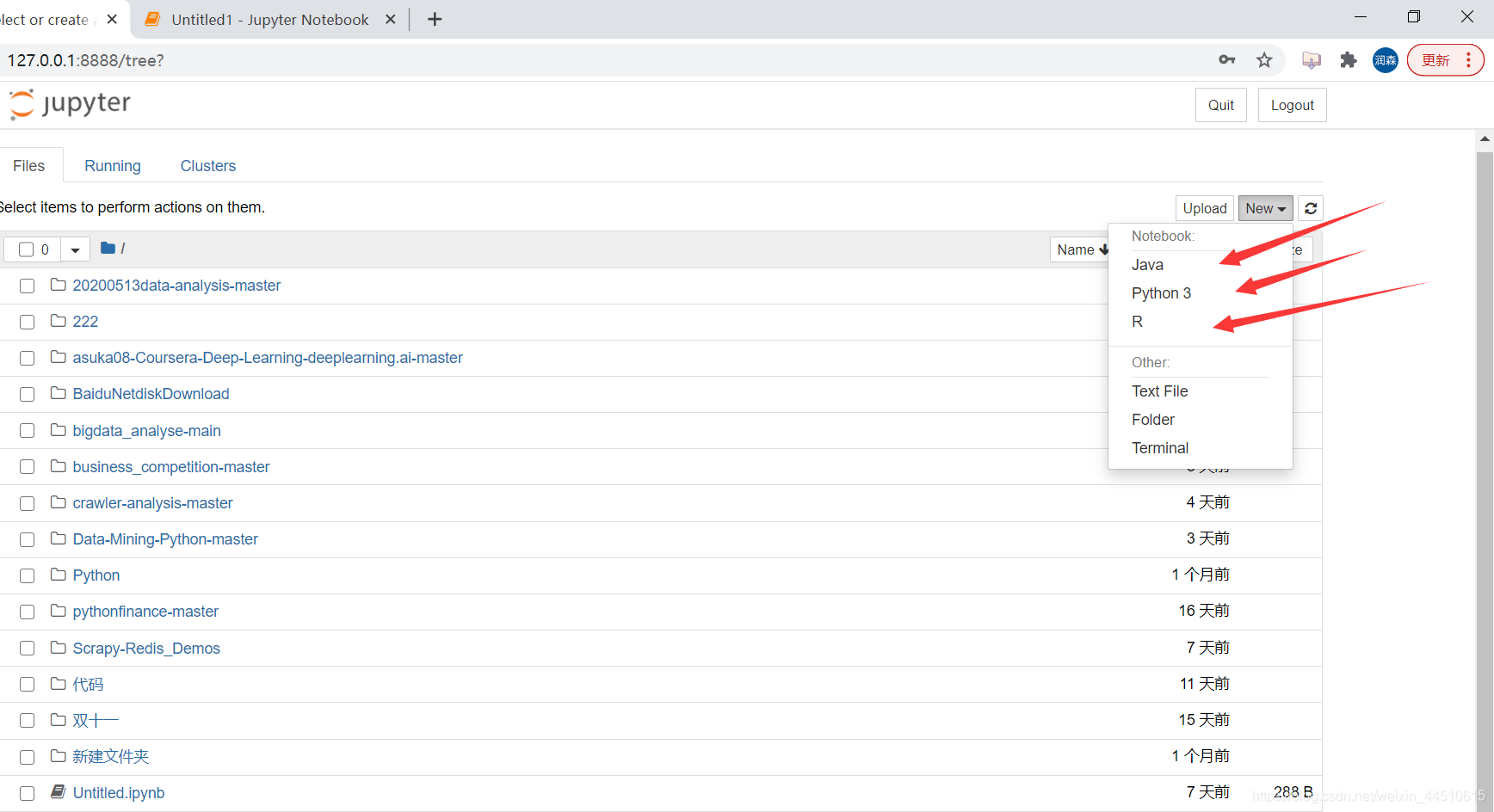Viewport: 1494px width, 812px height.
Task: Open the Chrome three-dot menu
Action: click(x=1468, y=60)
